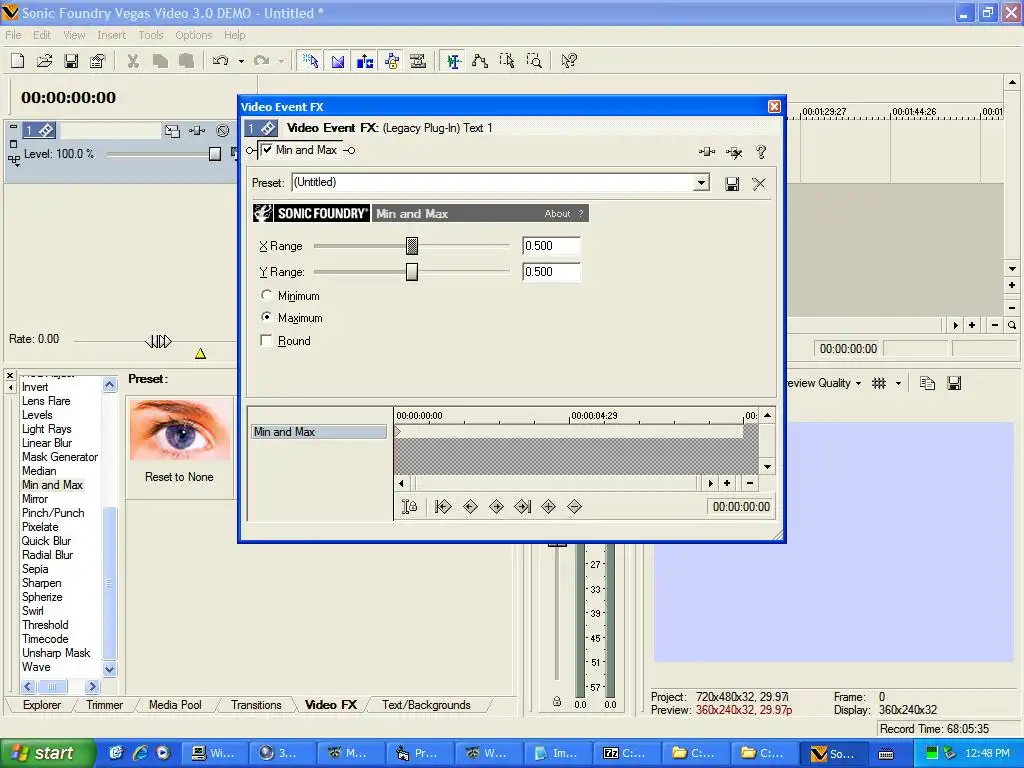
Task: Click the Undo arrow icon
Action: [221, 61]
